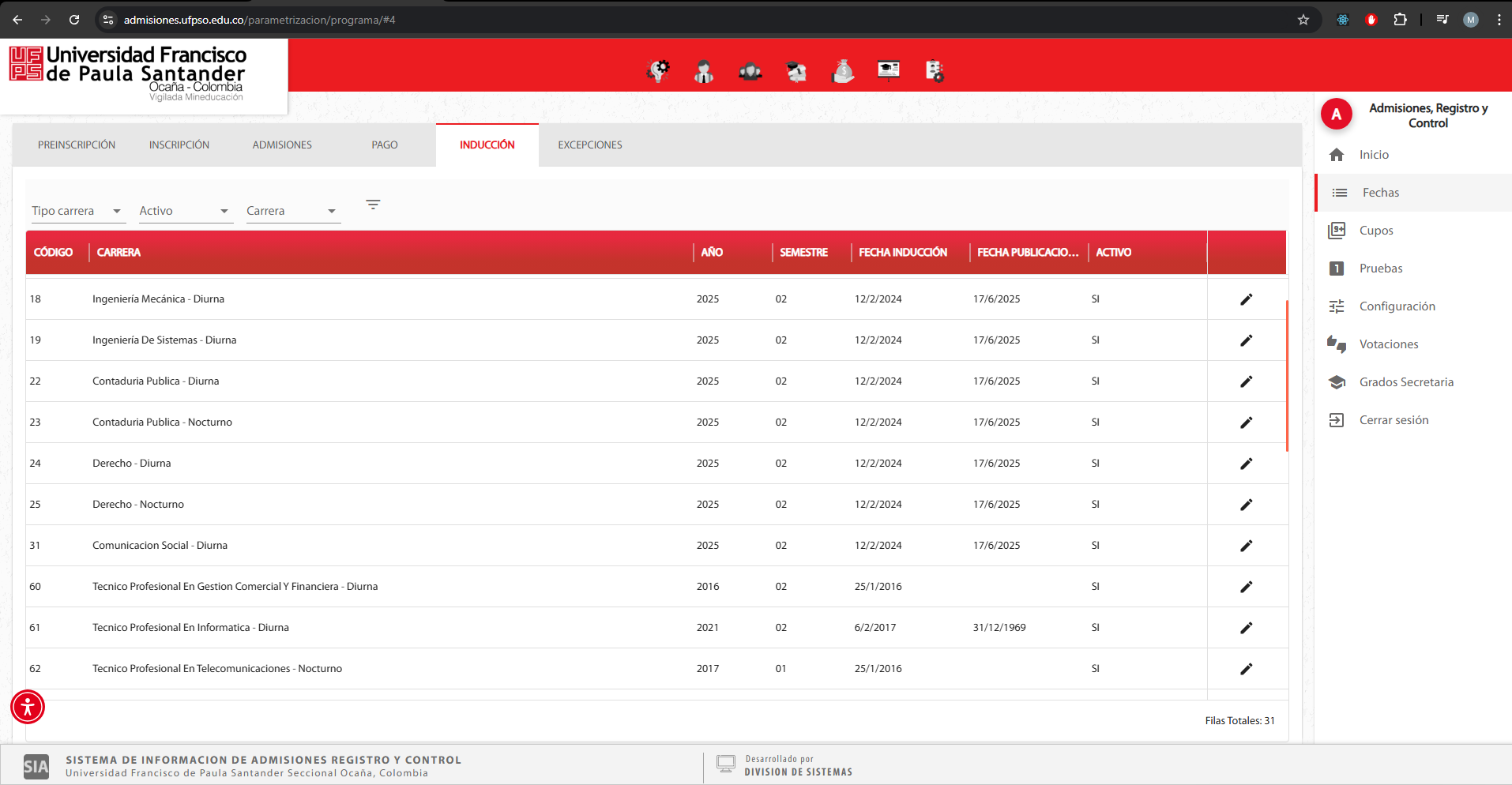Expand the Tipo carrera dropdown
Screen dimensions: 1512x785
76,211
